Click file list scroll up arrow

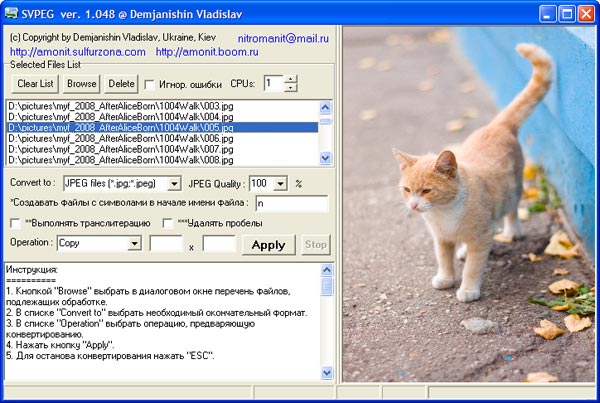click(326, 107)
